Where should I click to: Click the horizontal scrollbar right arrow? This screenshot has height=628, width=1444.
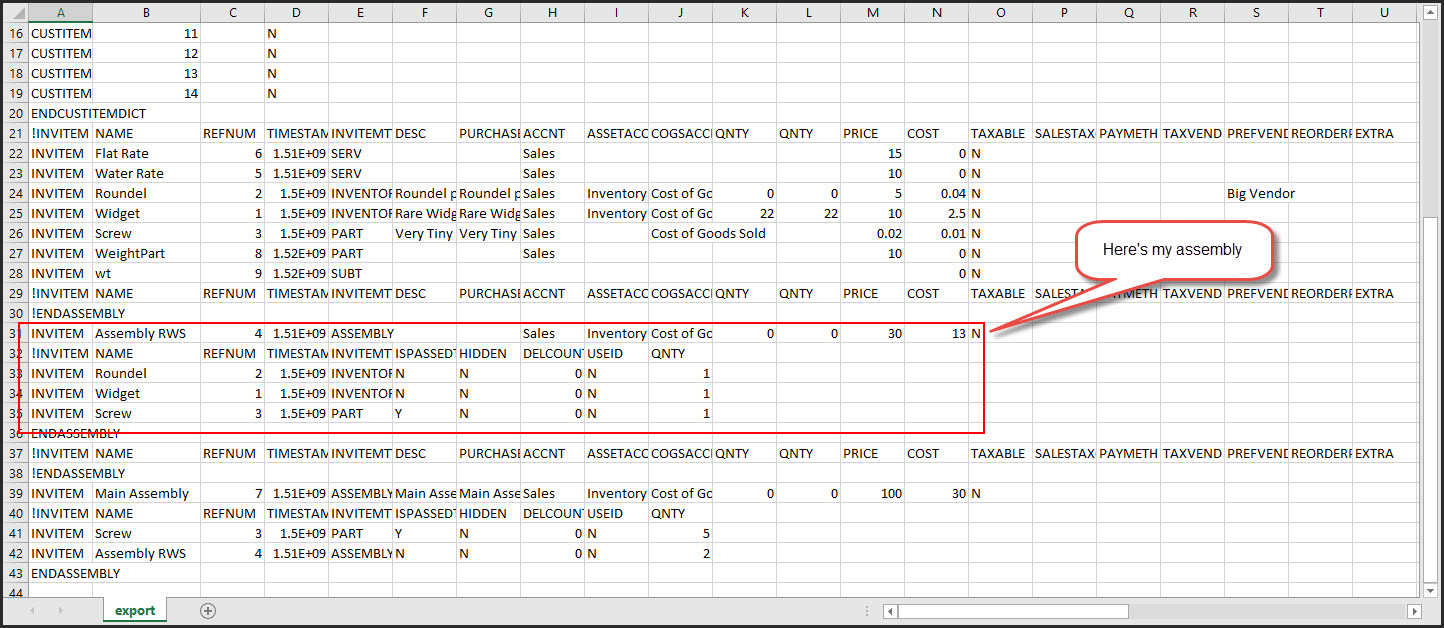tap(1414, 611)
